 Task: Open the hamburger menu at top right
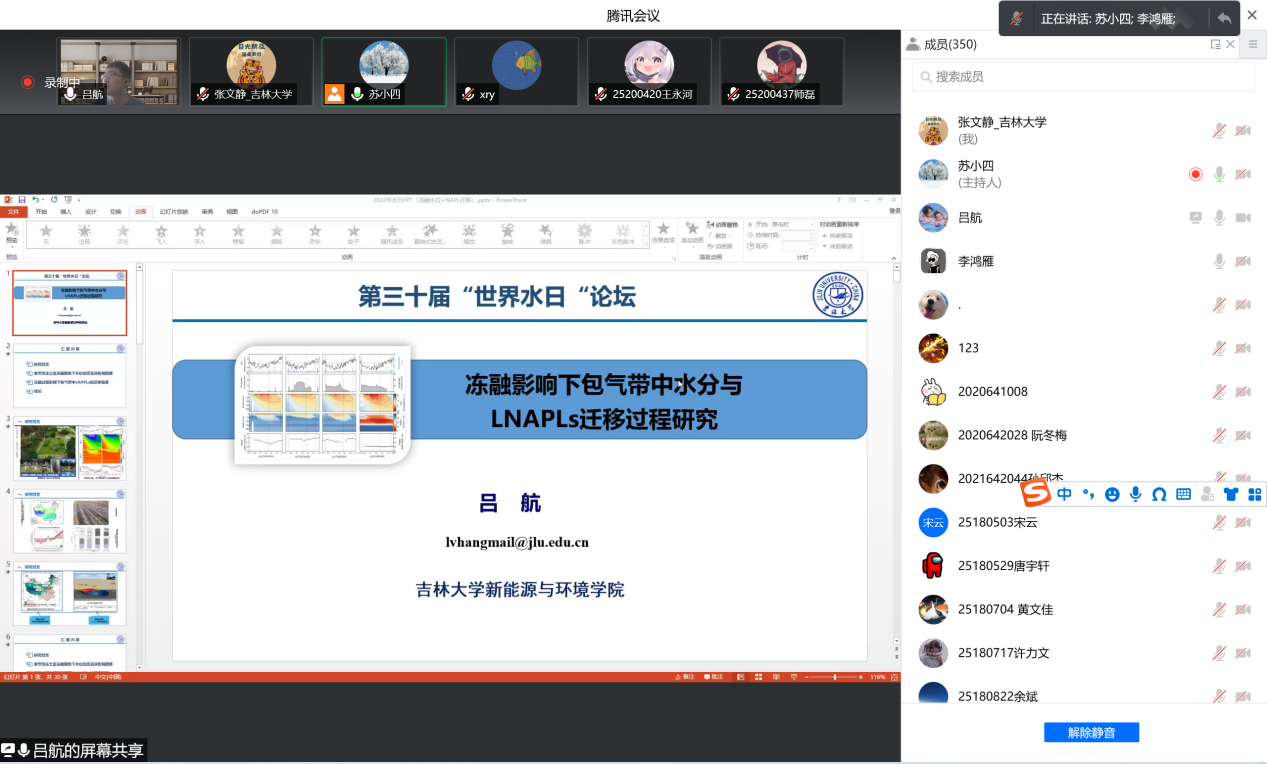[x=1253, y=44]
